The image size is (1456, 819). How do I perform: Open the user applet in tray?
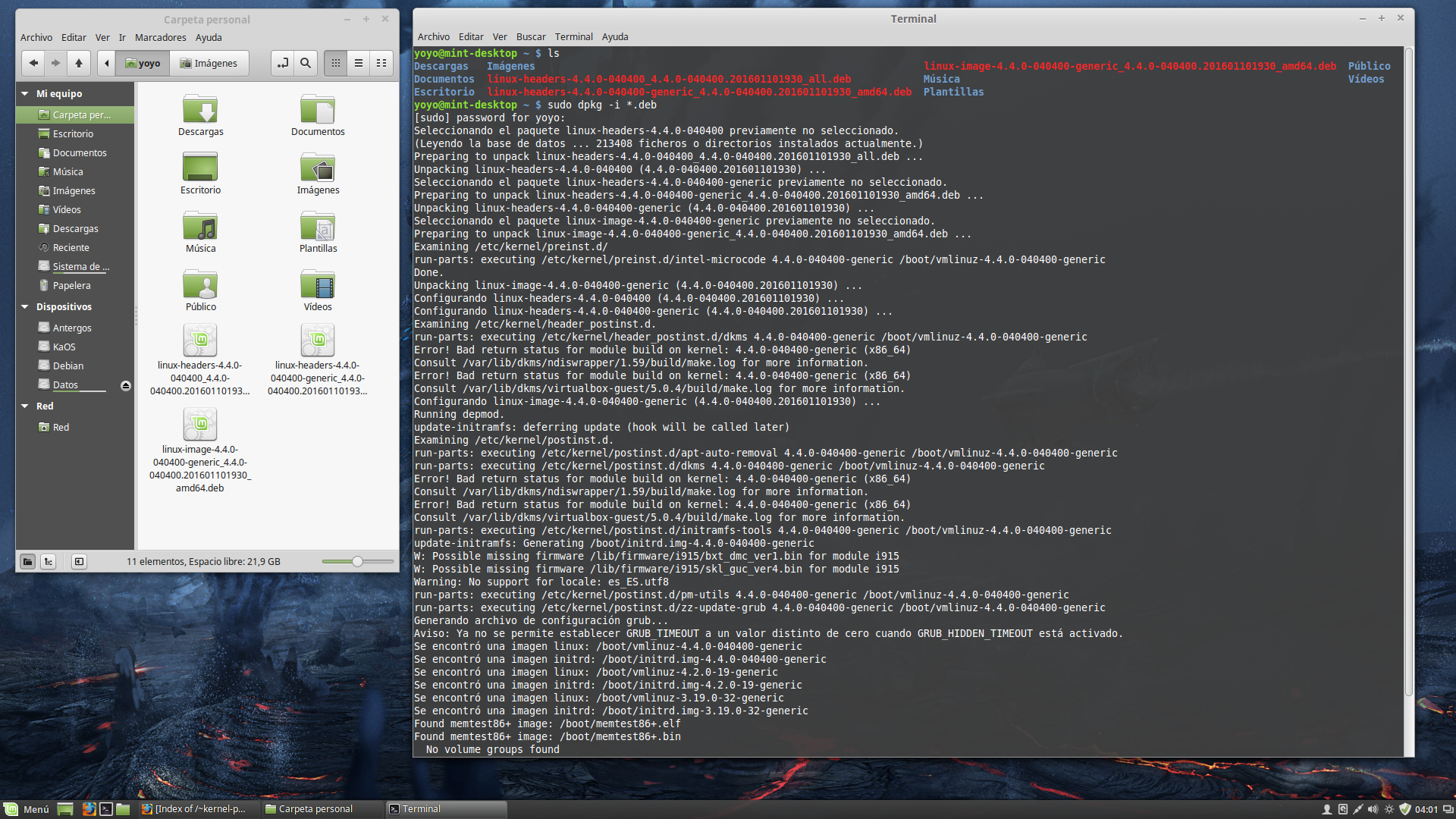pos(1327,809)
